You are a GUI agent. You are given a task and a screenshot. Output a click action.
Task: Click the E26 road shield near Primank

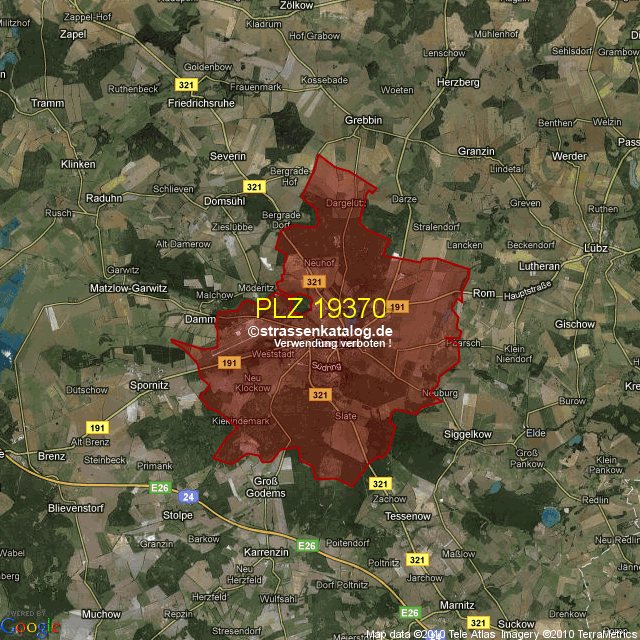159,487
